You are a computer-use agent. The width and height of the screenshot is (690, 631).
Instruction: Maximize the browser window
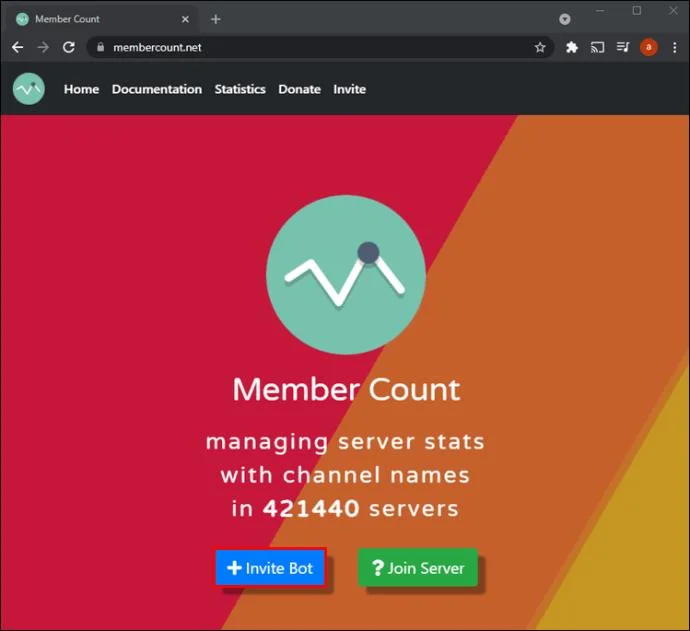click(x=636, y=11)
